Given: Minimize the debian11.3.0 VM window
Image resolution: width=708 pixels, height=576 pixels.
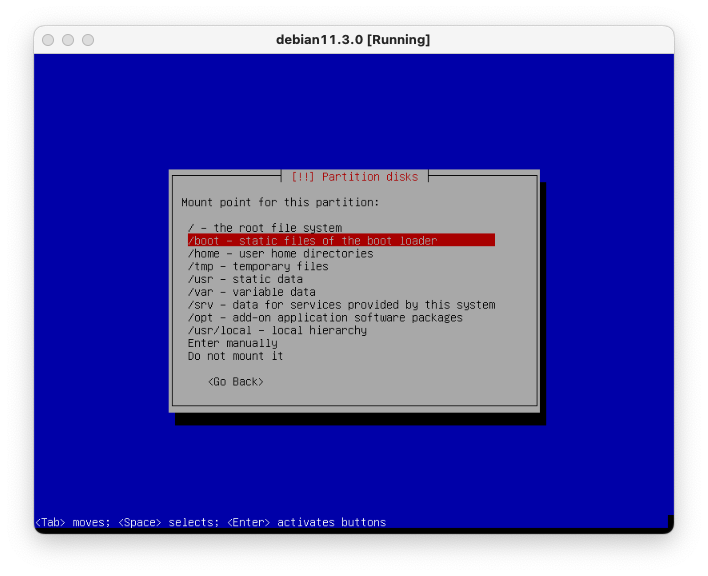Looking at the screenshot, I should [x=68, y=40].
